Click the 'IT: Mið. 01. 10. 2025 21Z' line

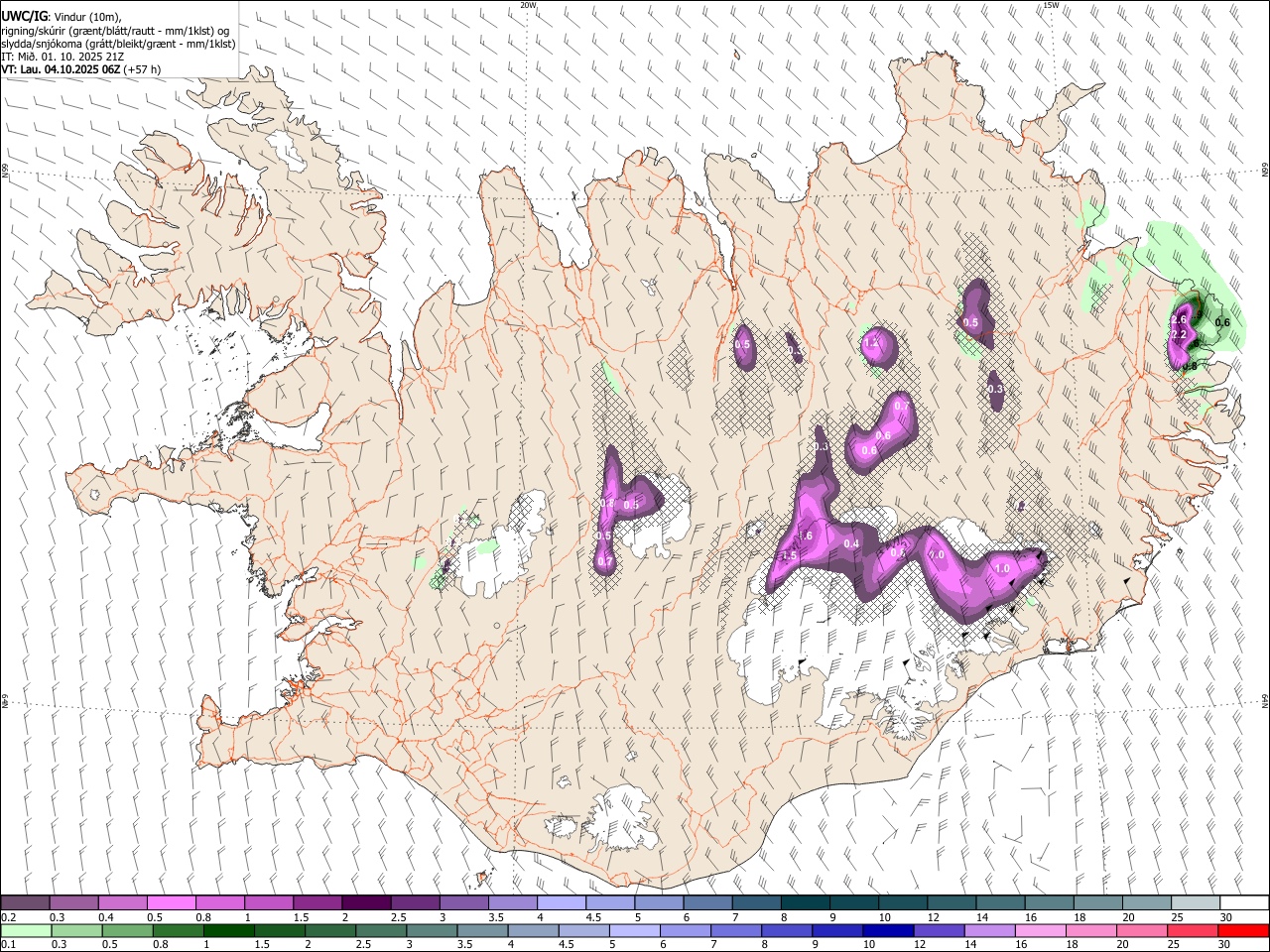click(63, 57)
